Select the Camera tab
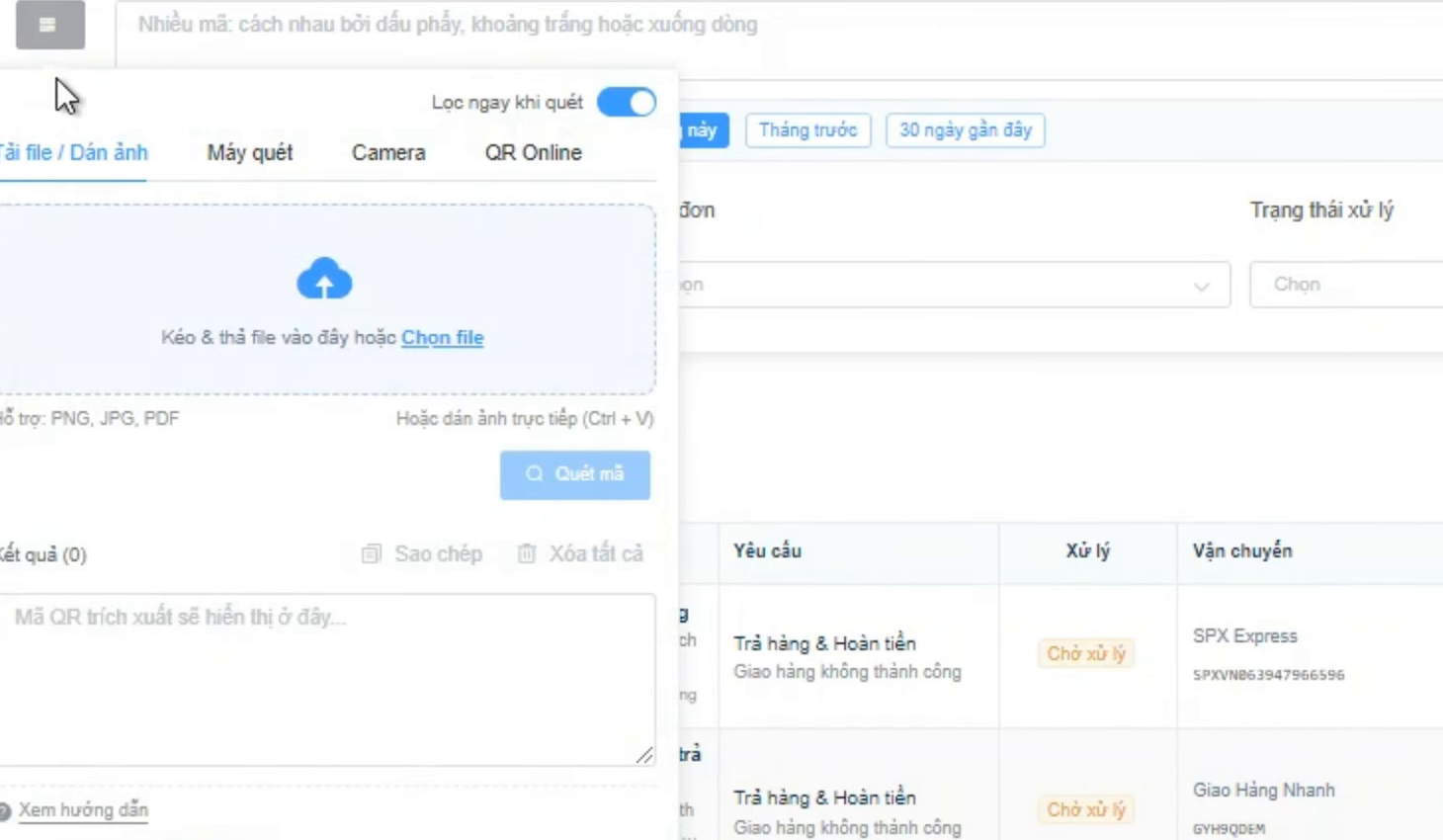1443x840 pixels. click(388, 153)
